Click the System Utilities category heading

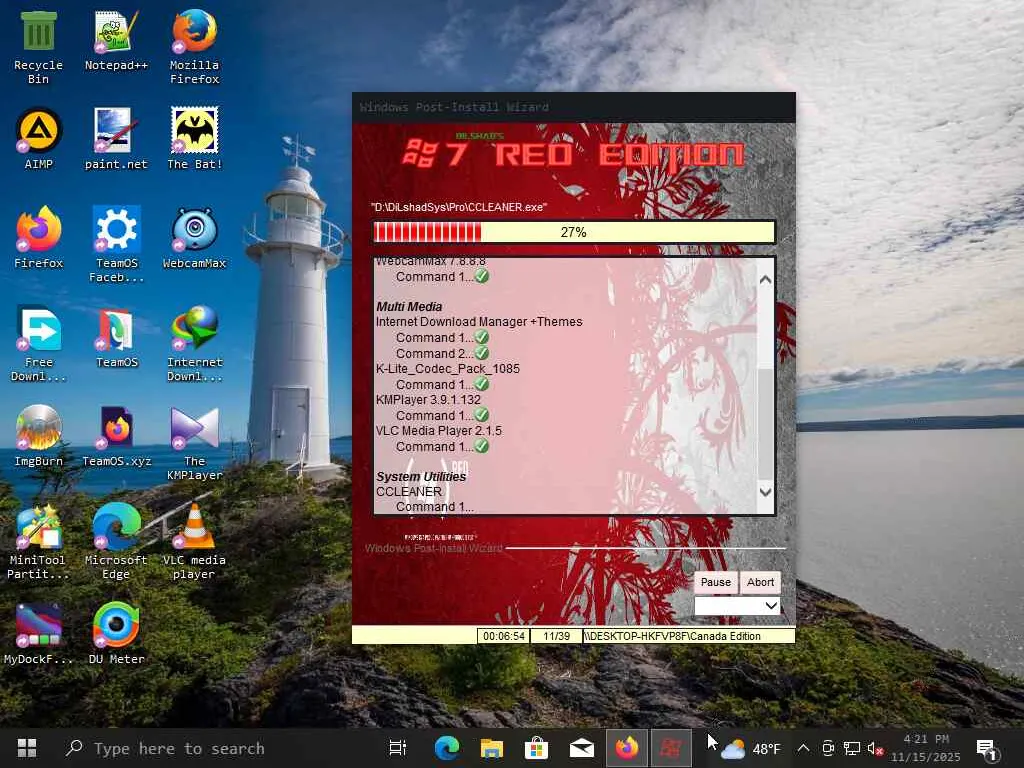(x=421, y=477)
